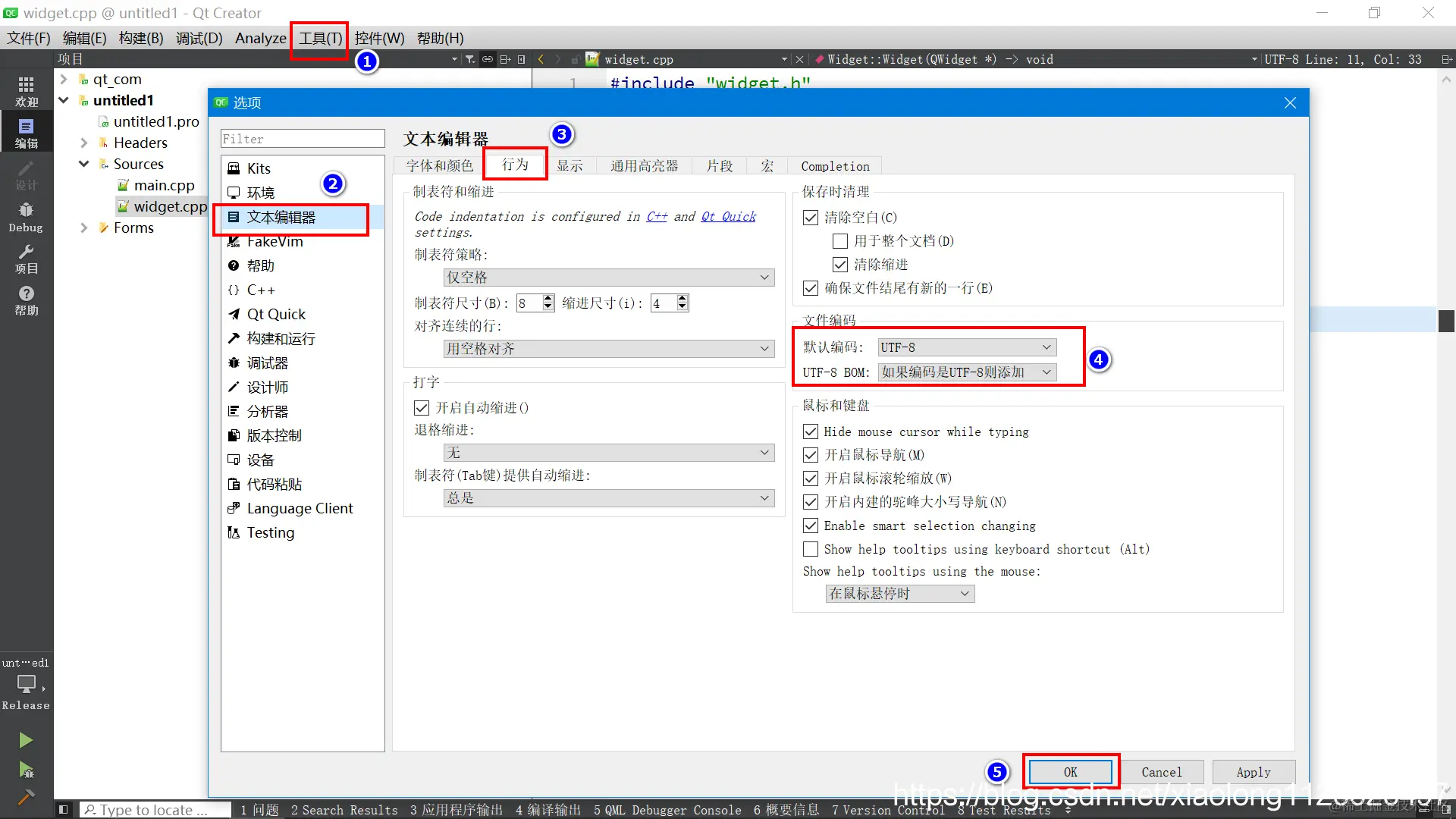Click Start Debugging run icon
Viewport: 1456px width, 819px height.
pyautogui.click(x=26, y=770)
